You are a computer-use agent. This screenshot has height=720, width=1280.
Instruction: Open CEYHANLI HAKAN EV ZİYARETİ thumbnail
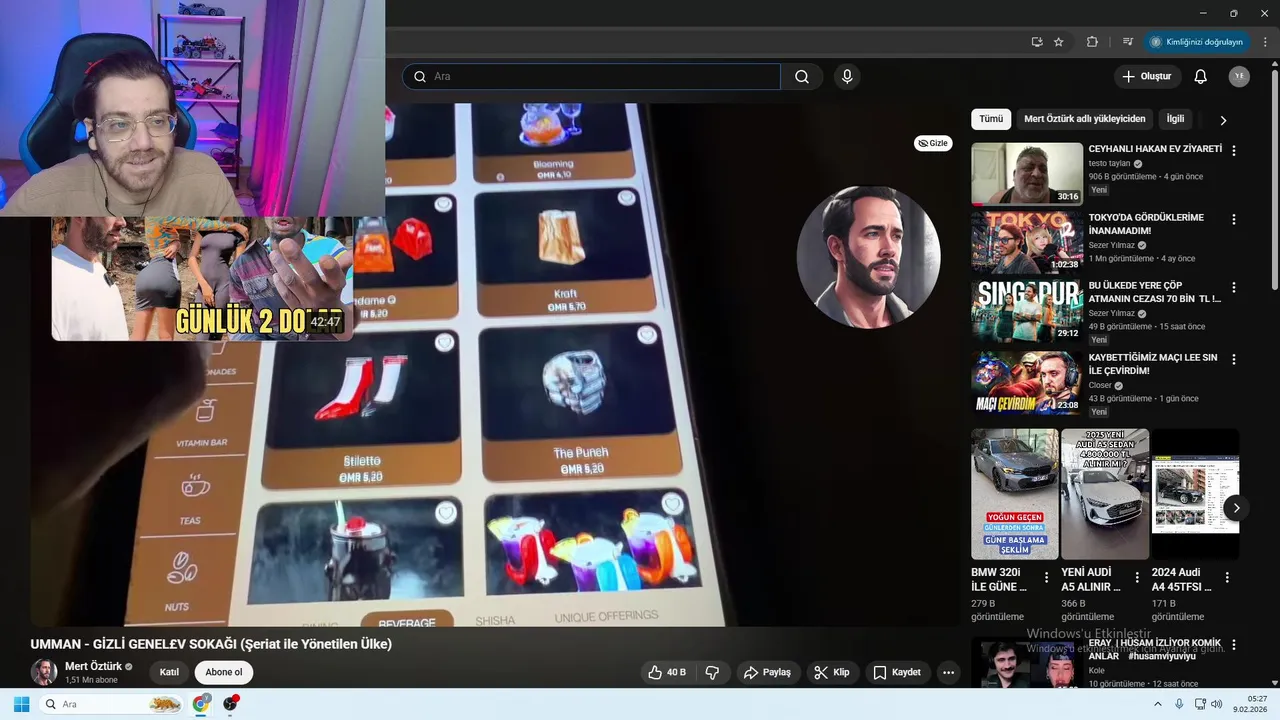[x=1027, y=174]
